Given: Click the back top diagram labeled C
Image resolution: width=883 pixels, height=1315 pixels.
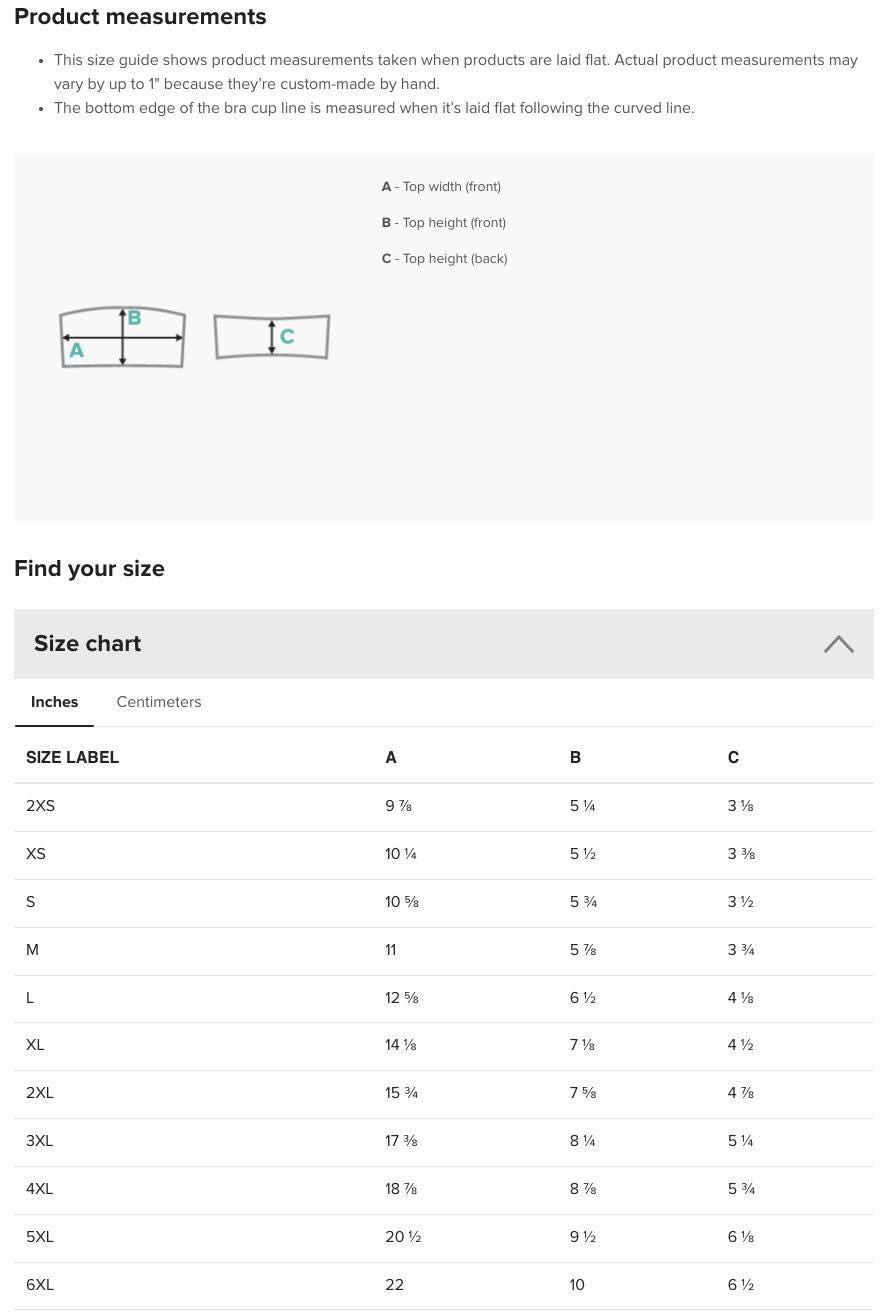Looking at the screenshot, I should [271, 337].
